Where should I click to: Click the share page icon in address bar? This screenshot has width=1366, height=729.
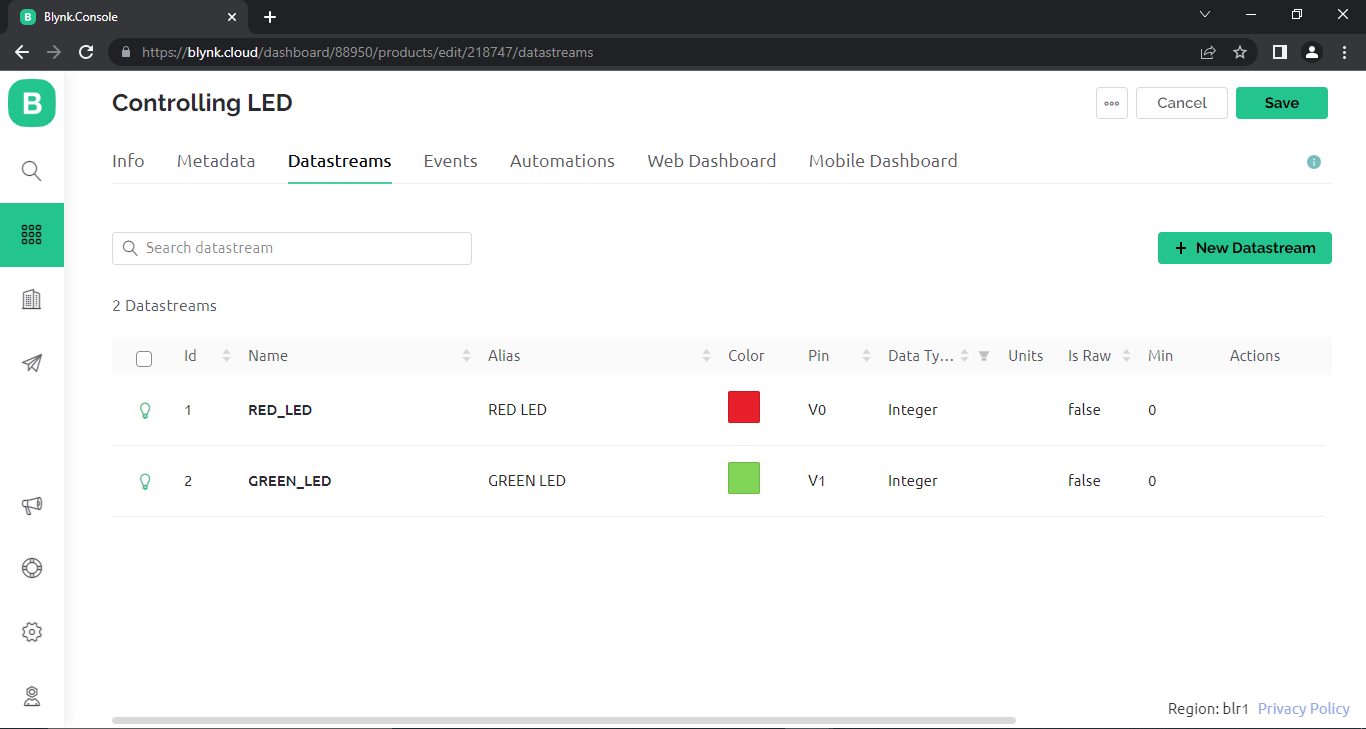pos(1208,52)
